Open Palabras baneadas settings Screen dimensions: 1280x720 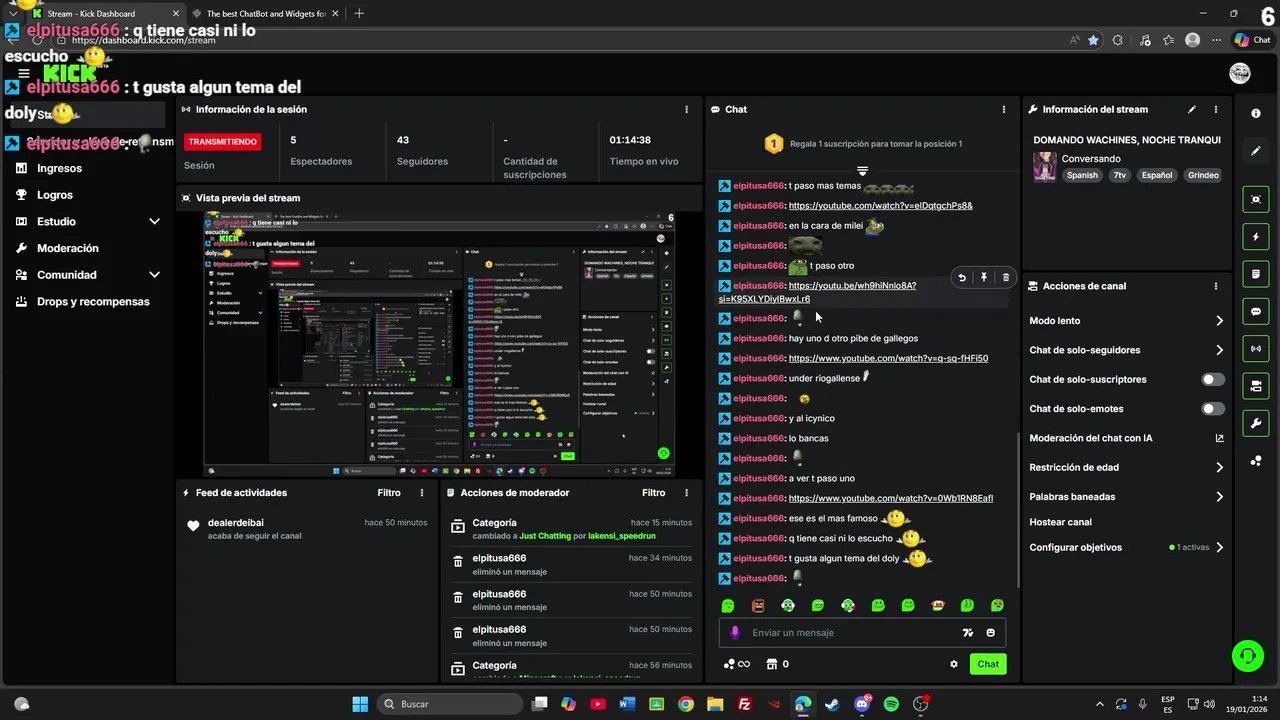1127,497
